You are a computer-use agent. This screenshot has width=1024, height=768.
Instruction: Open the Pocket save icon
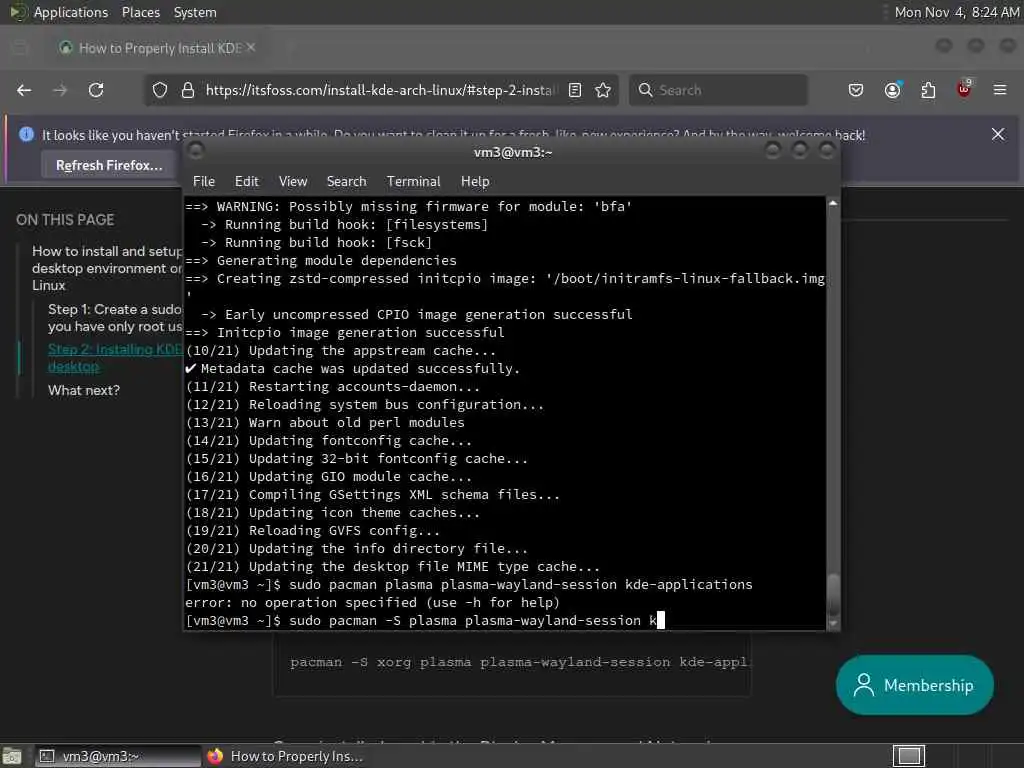point(856,90)
